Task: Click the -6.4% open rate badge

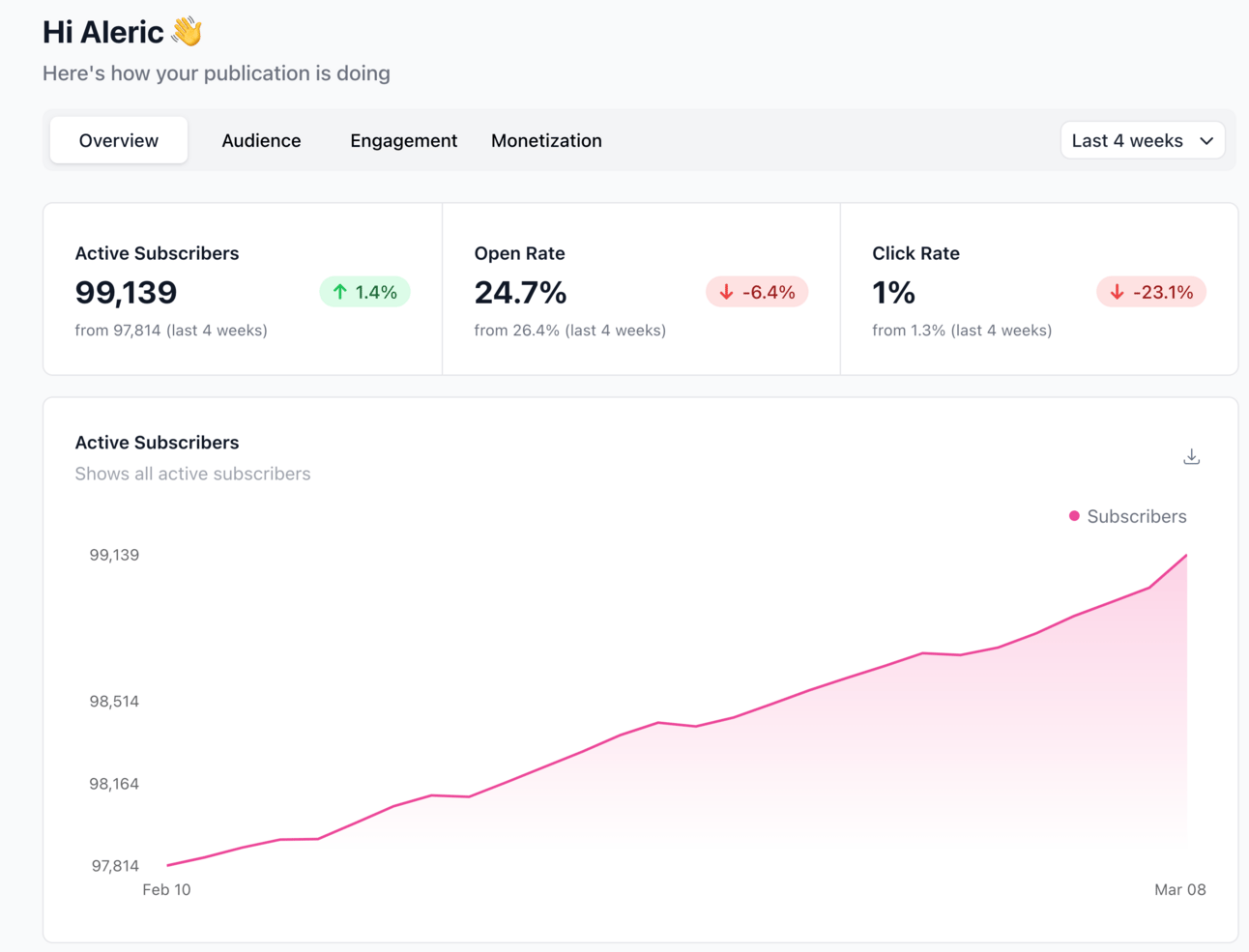Action: click(x=757, y=292)
